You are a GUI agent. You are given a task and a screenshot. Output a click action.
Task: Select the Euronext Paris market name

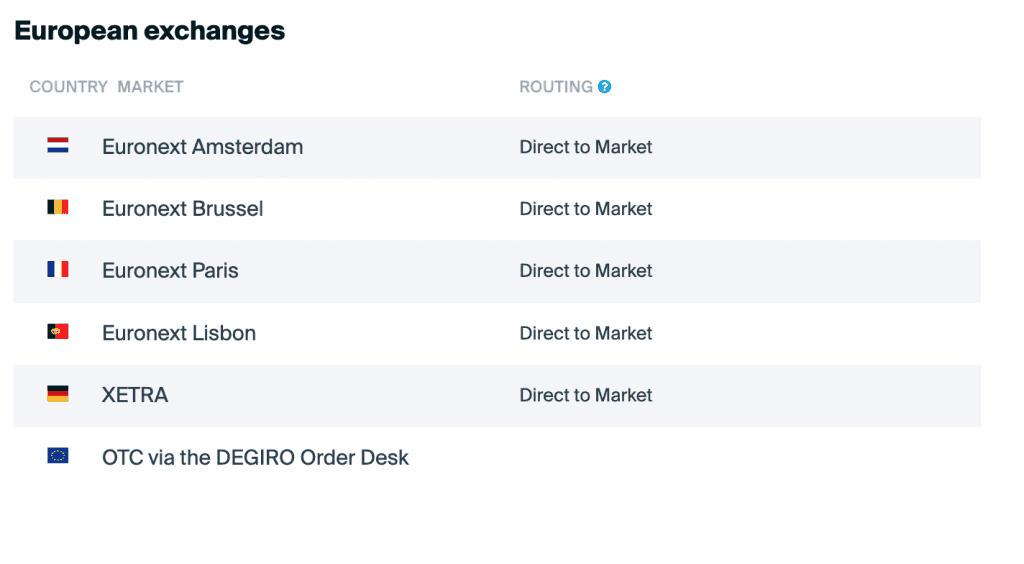click(170, 271)
